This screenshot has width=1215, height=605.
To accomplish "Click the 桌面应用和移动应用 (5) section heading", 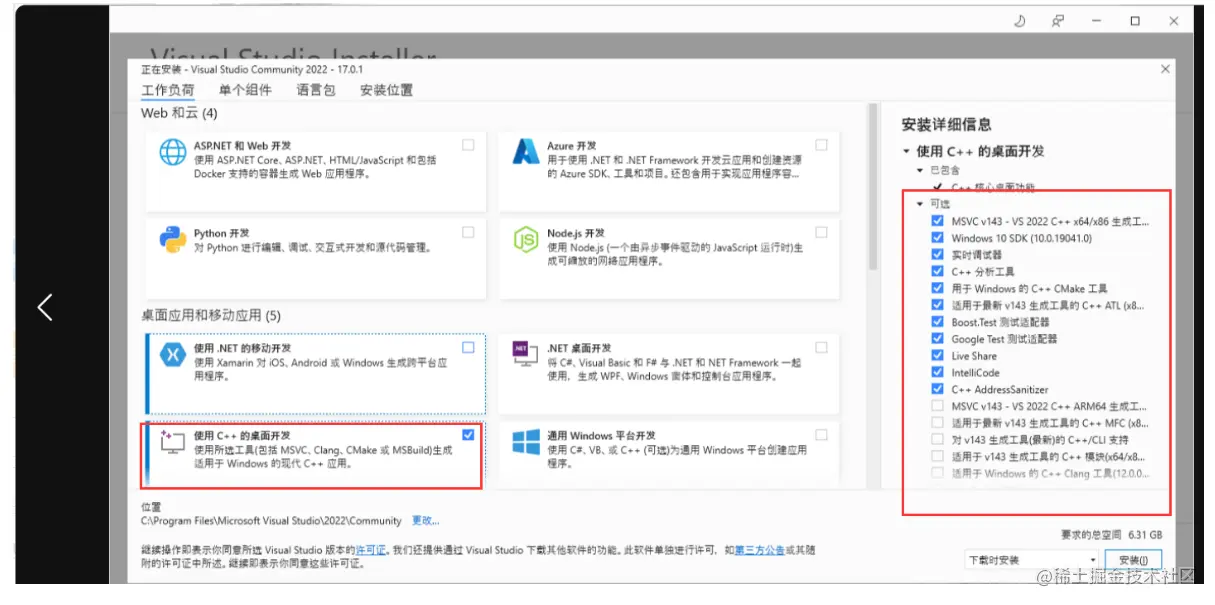I will 211,315.
